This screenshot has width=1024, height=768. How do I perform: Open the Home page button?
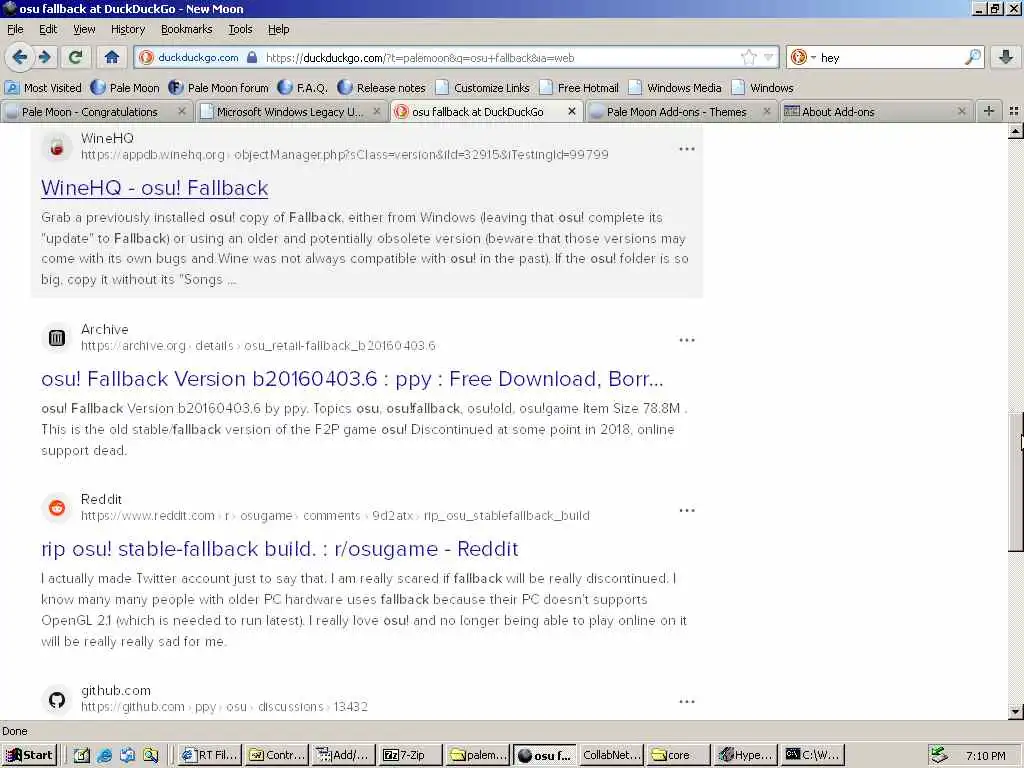click(112, 57)
